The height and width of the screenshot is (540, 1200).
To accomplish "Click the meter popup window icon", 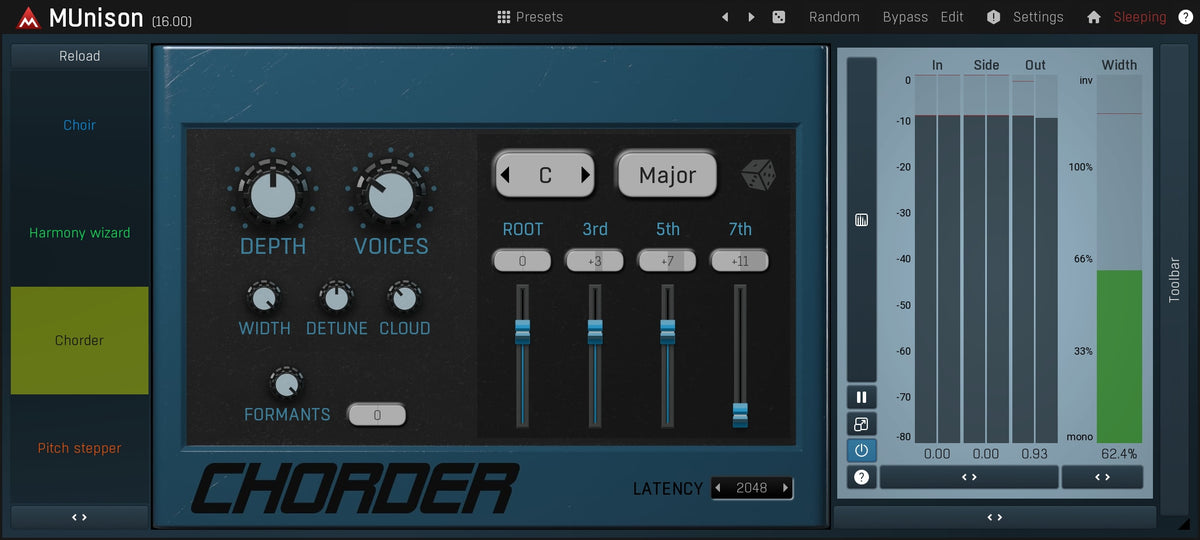I will pyautogui.click(x=862, y=424).
